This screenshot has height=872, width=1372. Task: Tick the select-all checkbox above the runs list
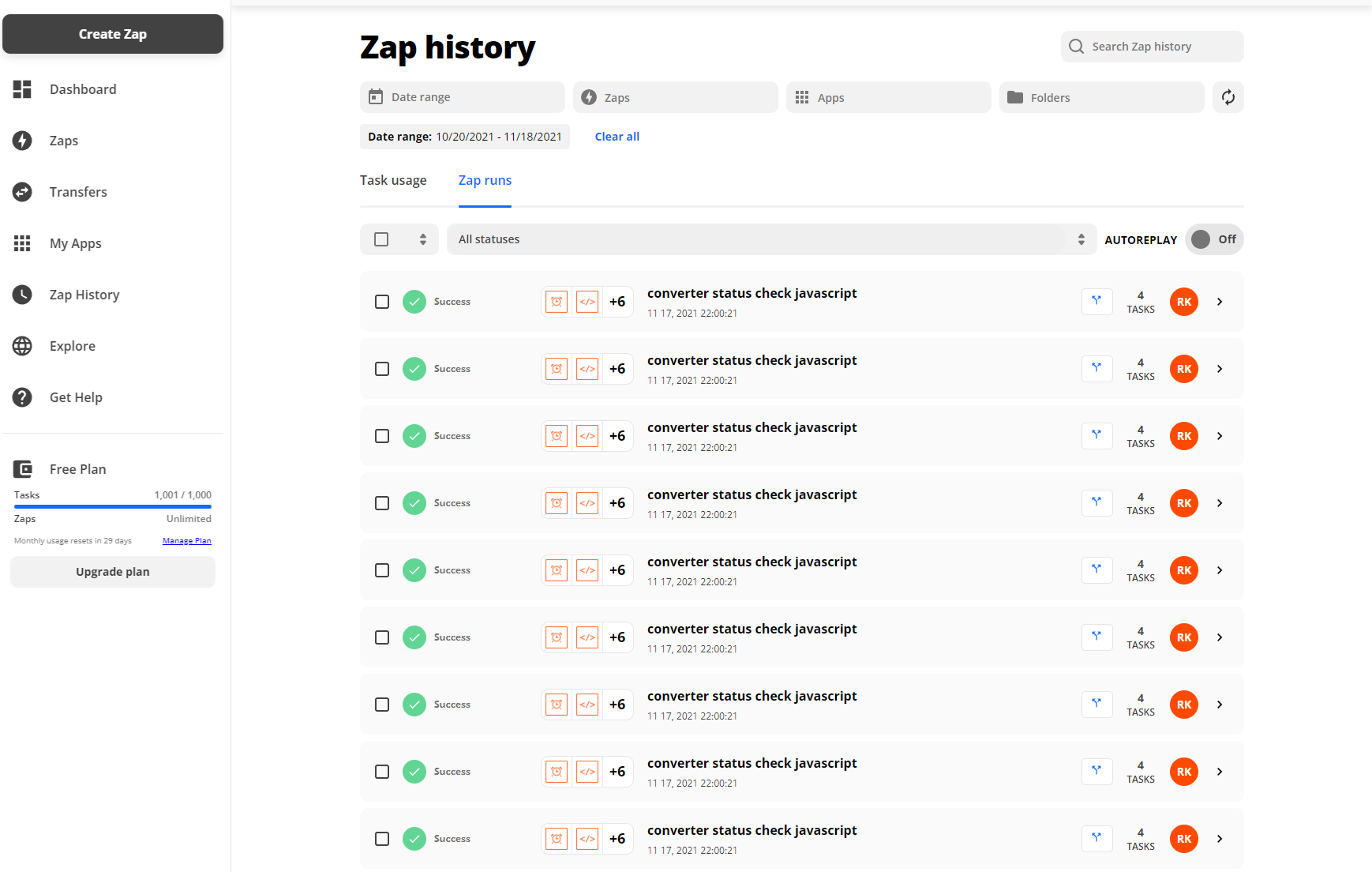381,239
